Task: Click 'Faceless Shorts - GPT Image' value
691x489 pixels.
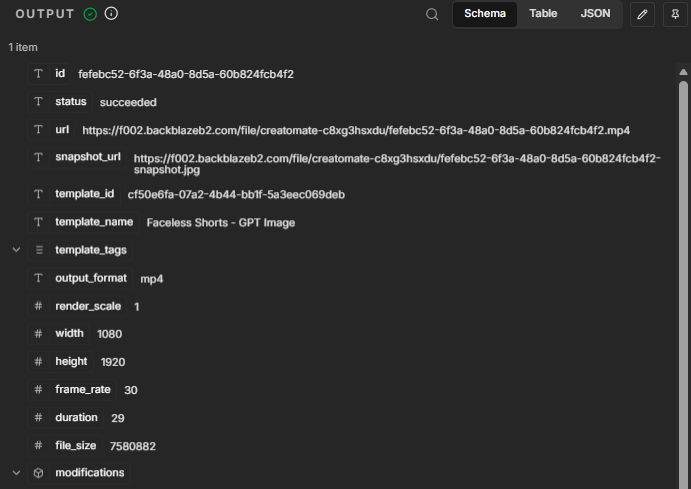Action: (221, 223)
